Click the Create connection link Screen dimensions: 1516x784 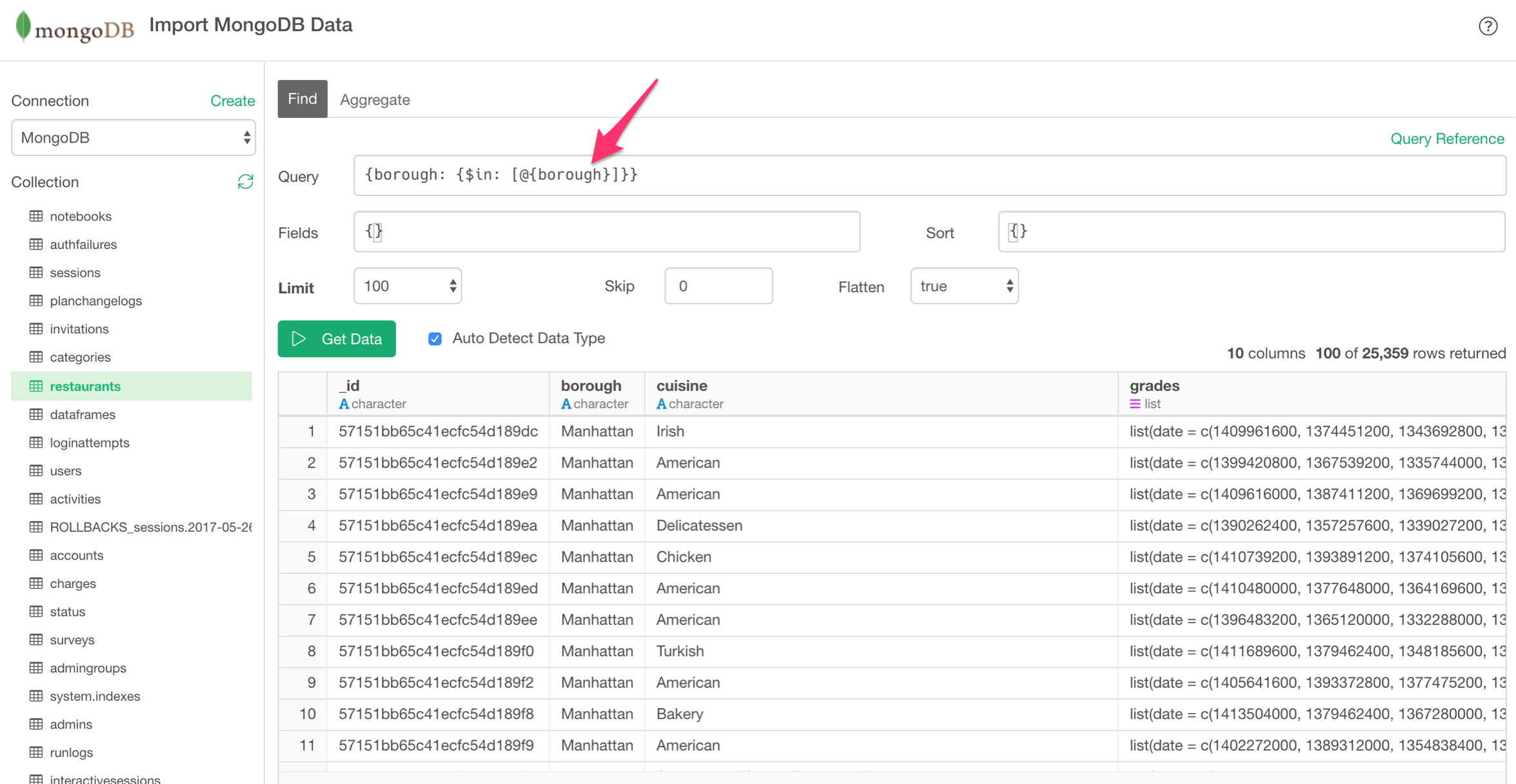[232, 101]
